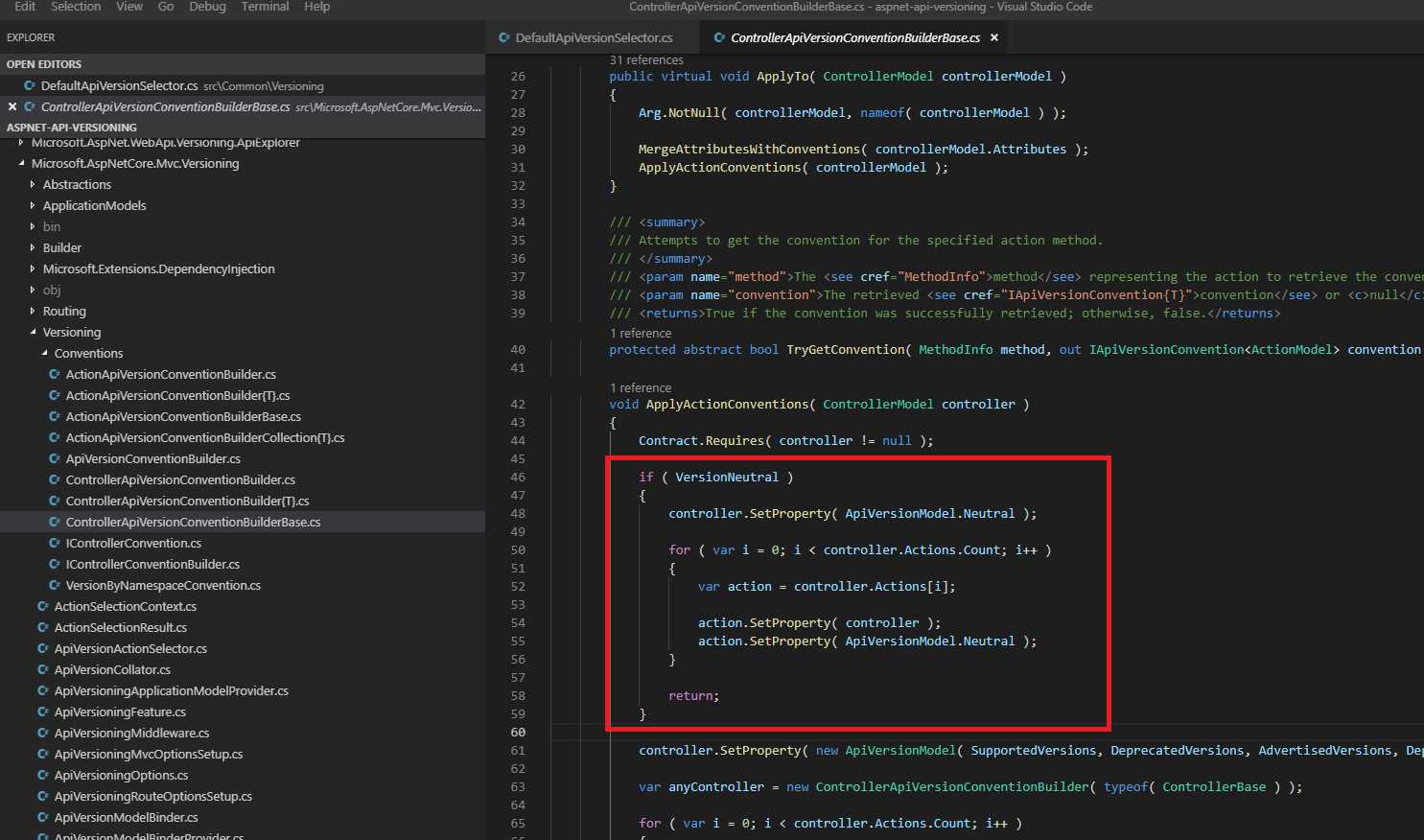Click '1 reference' lens above TryGetConvention
The image size is (1424, 840).
(x=641, y=333)
